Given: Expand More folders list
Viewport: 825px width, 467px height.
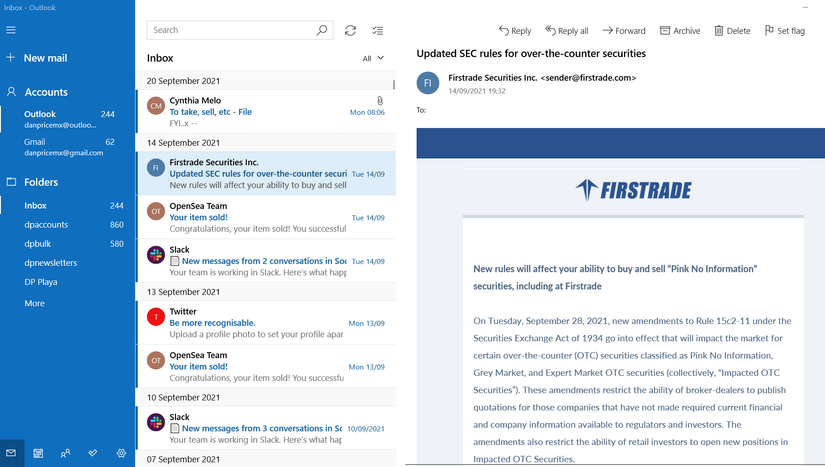Looking at the screenshot, I should [34, 303].
